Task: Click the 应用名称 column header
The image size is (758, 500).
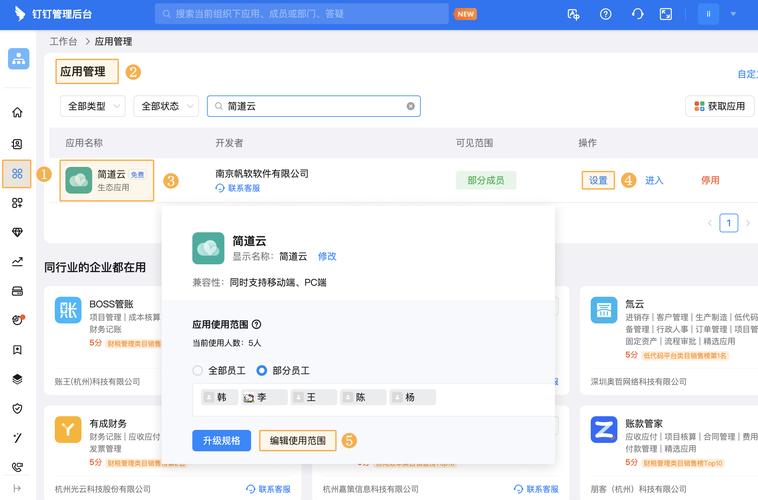Action: pos(84,143)
